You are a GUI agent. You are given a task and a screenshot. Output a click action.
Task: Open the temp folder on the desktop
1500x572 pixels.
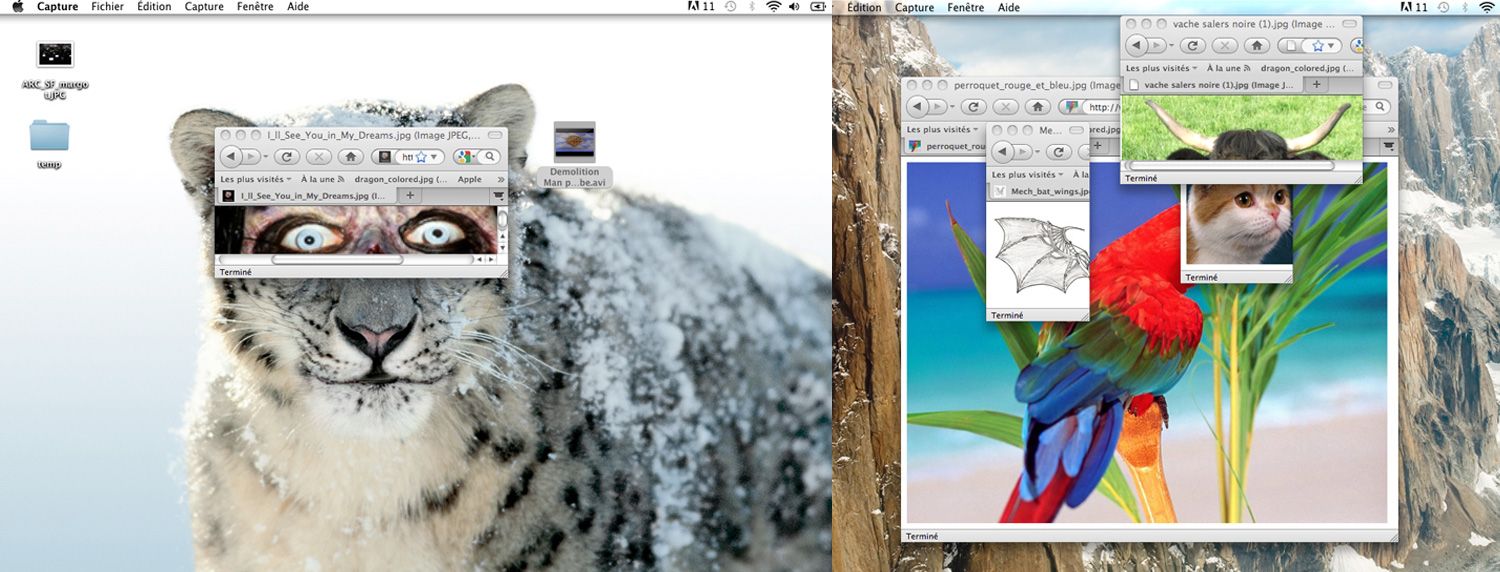[x=49, y=137]
